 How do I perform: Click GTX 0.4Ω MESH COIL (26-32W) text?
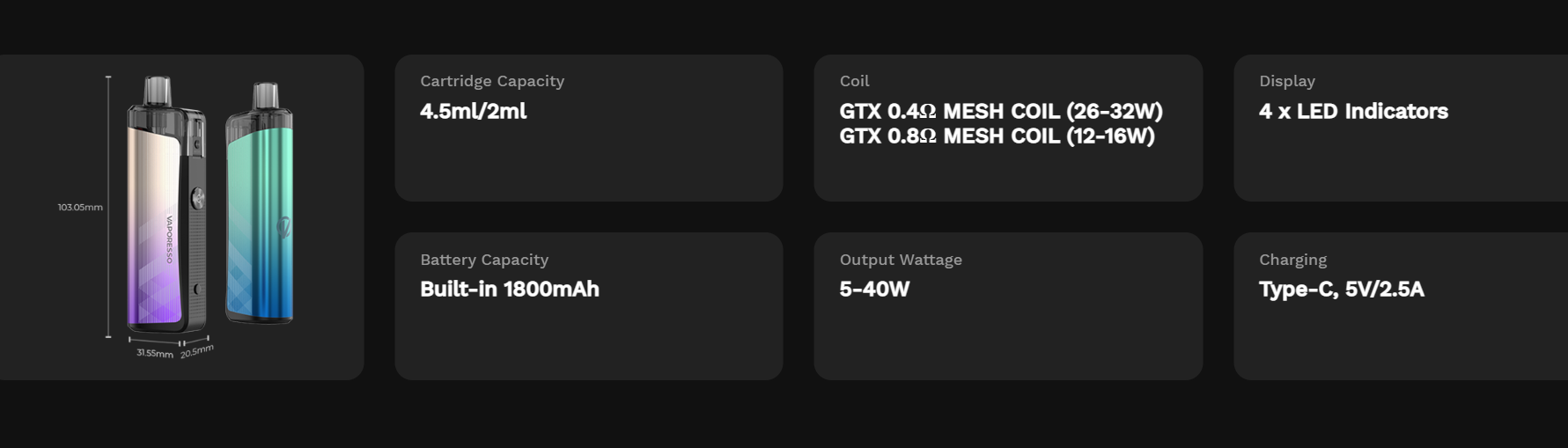(1001, 111)
